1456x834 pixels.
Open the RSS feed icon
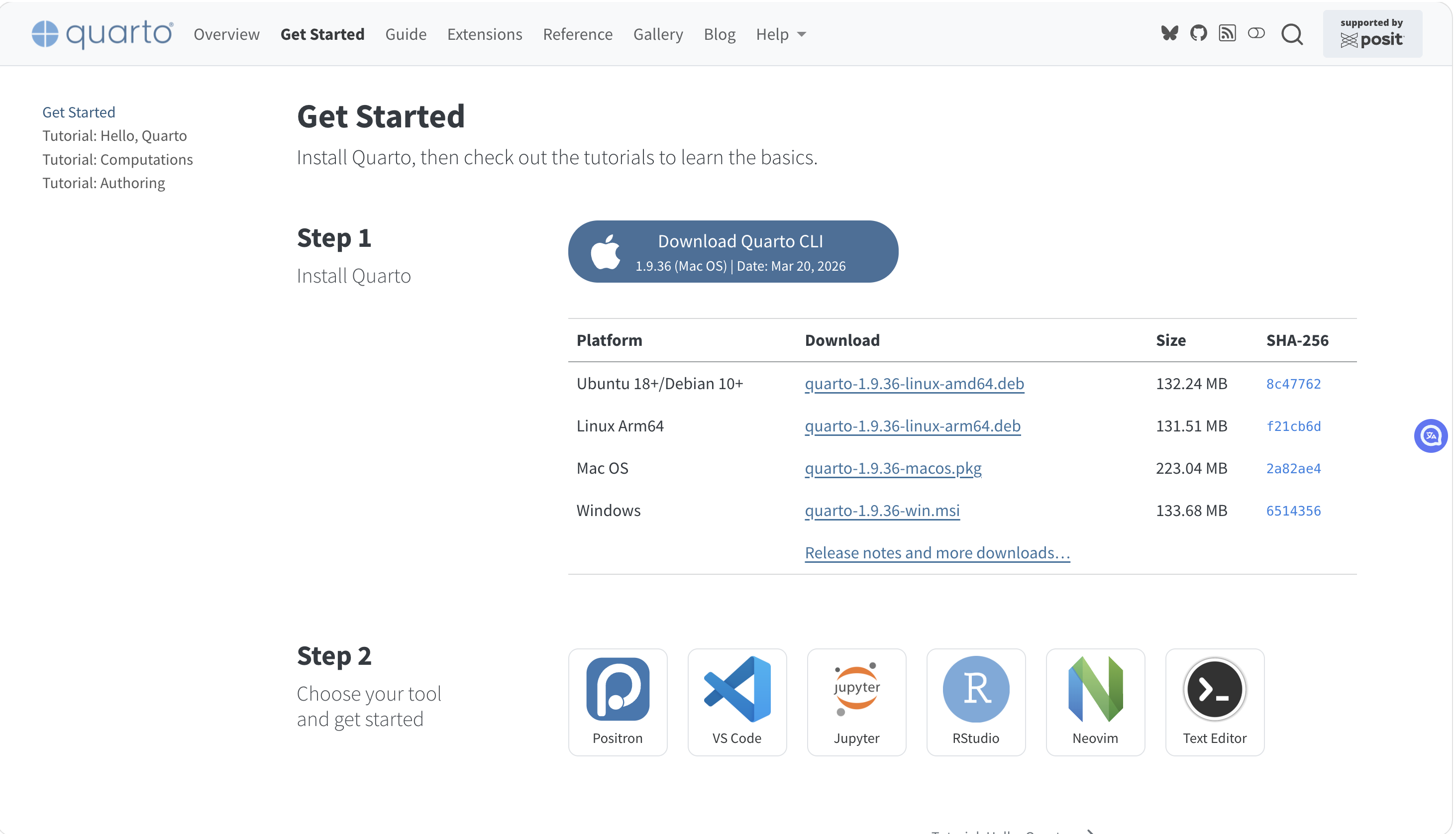tap(1227, 33)
